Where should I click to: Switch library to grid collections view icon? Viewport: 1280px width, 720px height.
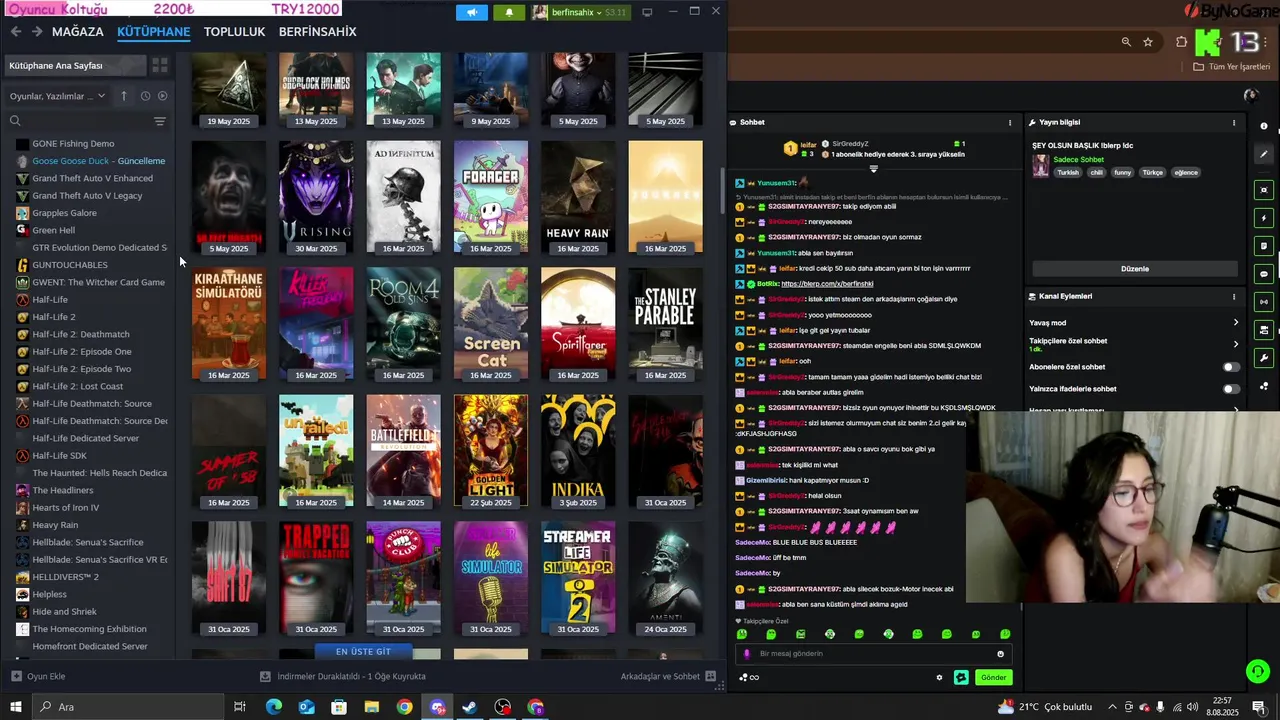coord(159,65)
